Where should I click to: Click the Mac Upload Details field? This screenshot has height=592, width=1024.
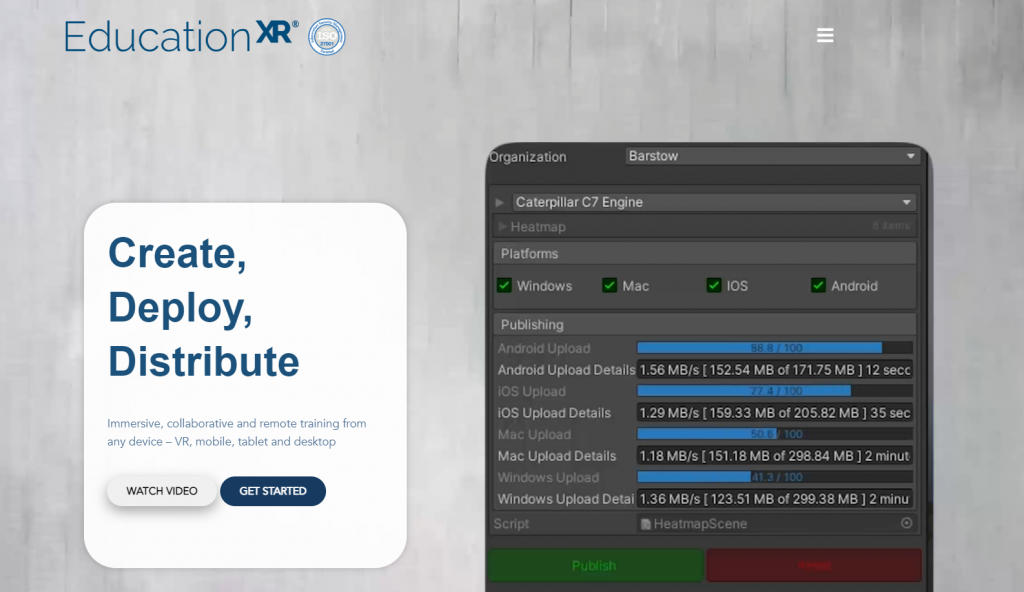coord(775,456)
